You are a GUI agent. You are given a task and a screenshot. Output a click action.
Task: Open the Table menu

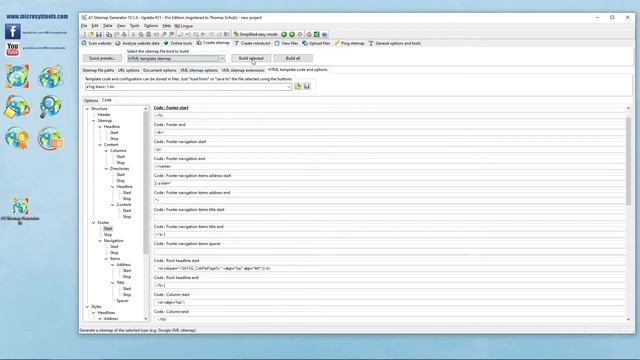click(107, 26)
